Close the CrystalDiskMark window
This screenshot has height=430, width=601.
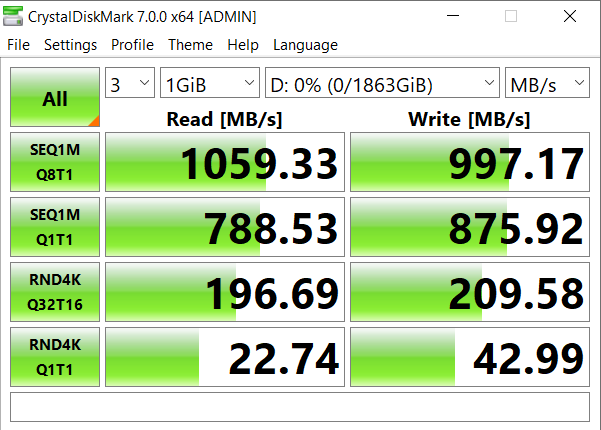(x=570, y=16)
